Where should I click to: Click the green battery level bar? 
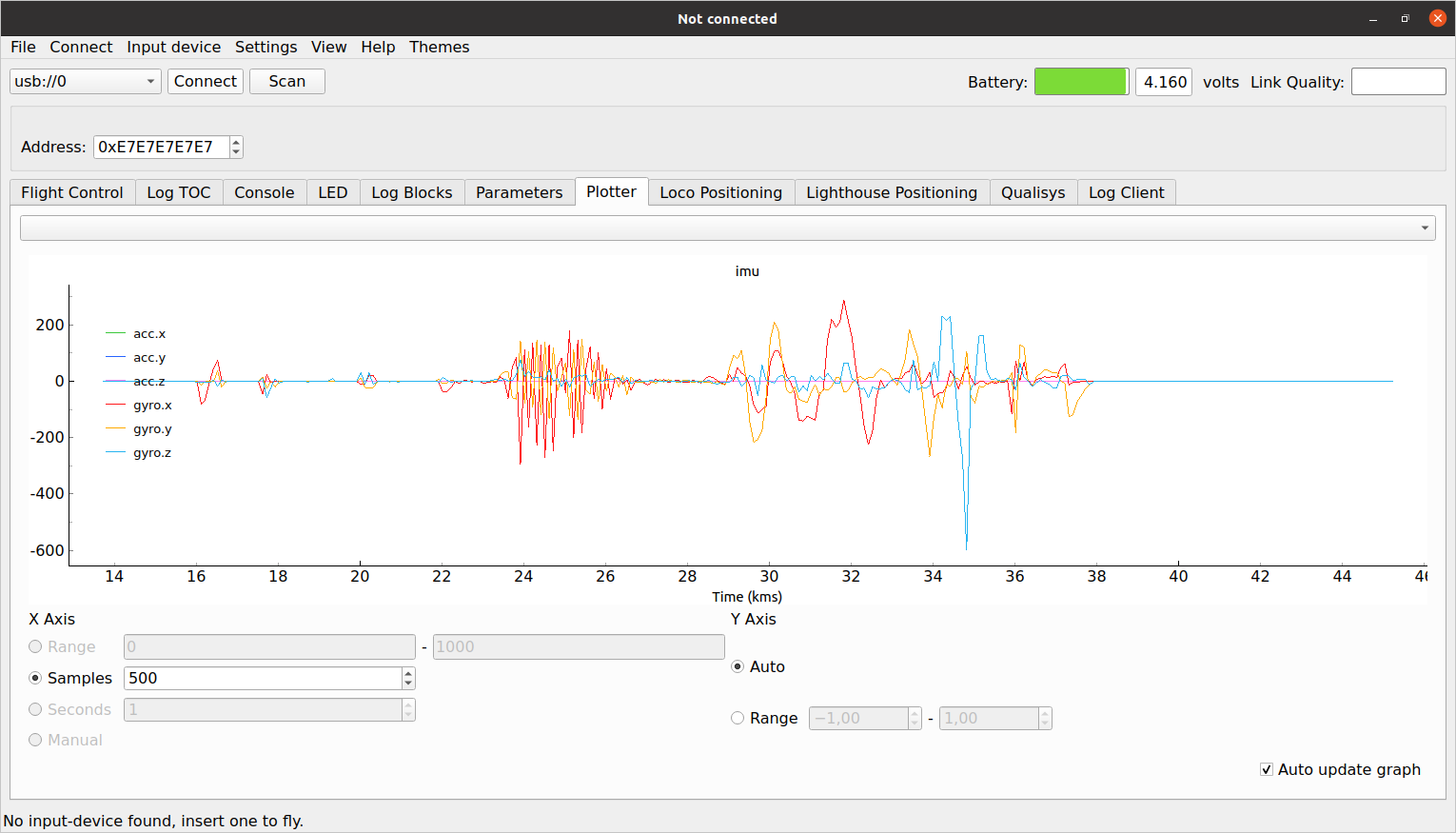[1080, 82]
